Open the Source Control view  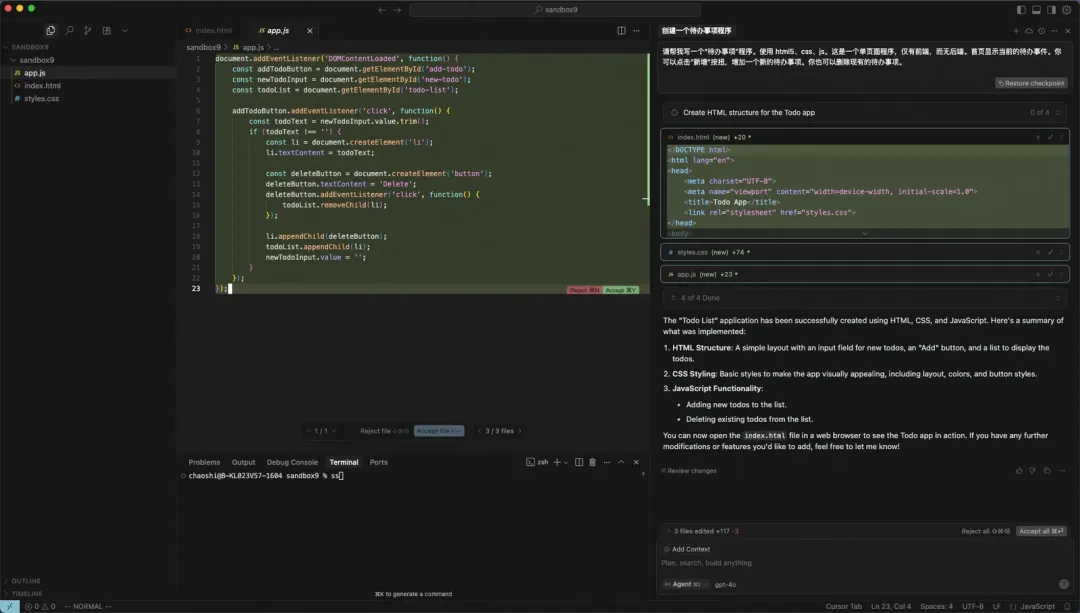87,31
